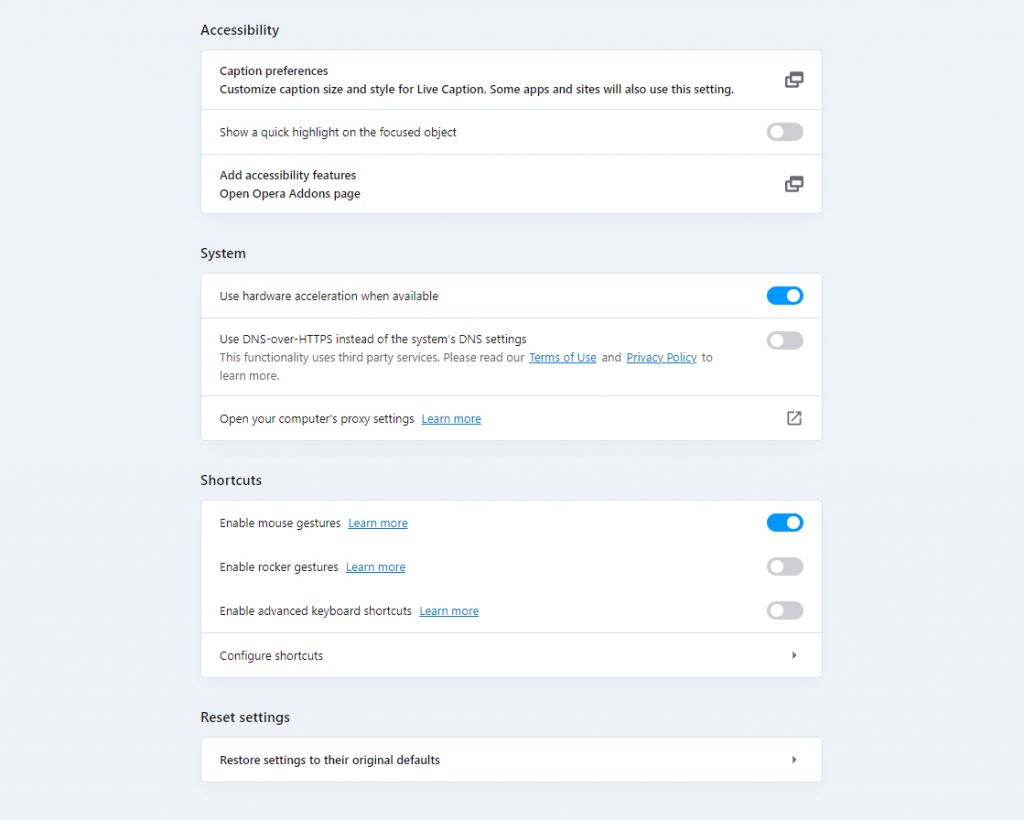This screenshot has width=1024, height=820.
Task: Open Learn more next to proxy settings
Action: [450, 418]
